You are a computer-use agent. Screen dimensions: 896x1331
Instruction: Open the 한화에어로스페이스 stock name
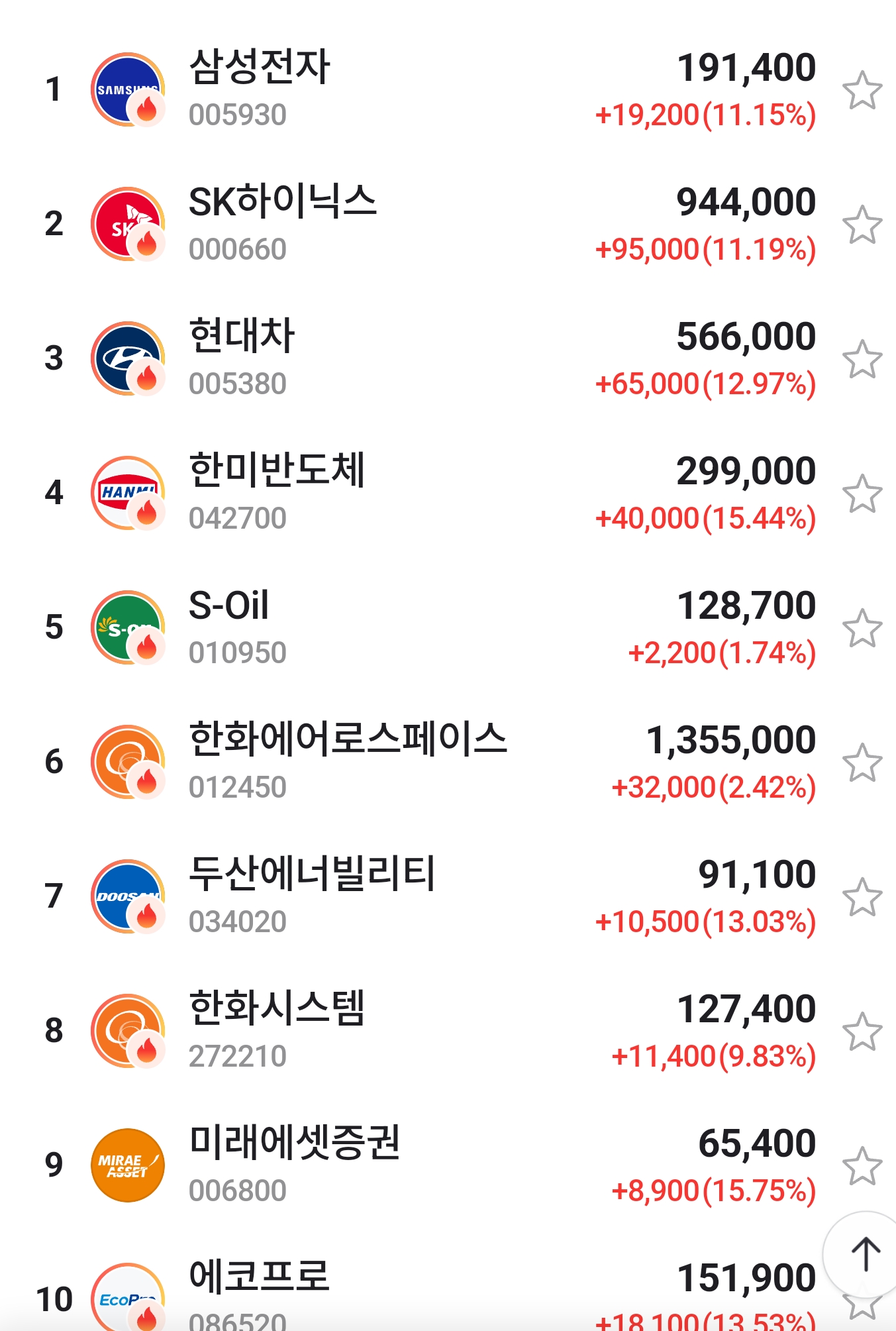coord(348,739)
